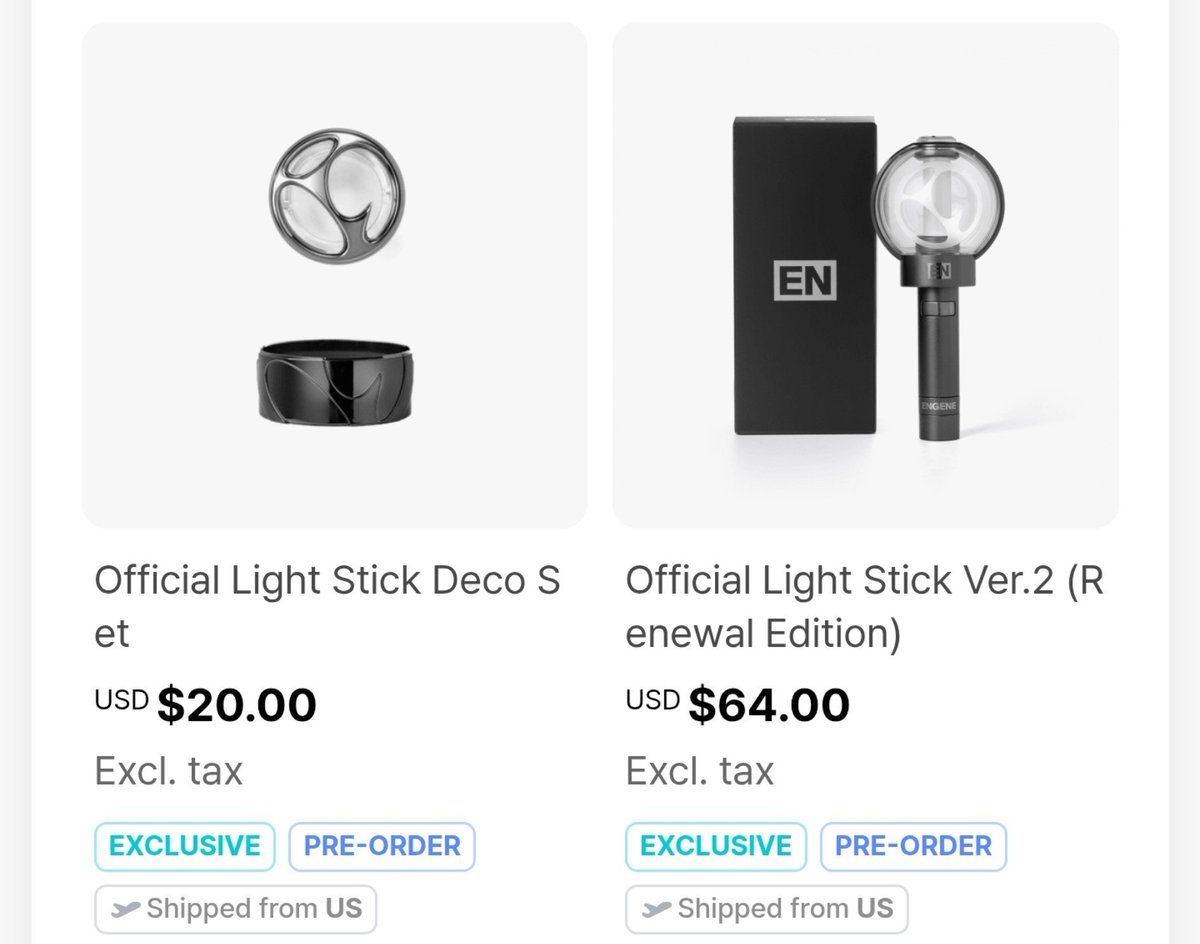This screenshot has width=1200, height=944.
Task: Click the airplane icon in Light Stick Ver.2 shipping tag
Action: click(657, 909)
